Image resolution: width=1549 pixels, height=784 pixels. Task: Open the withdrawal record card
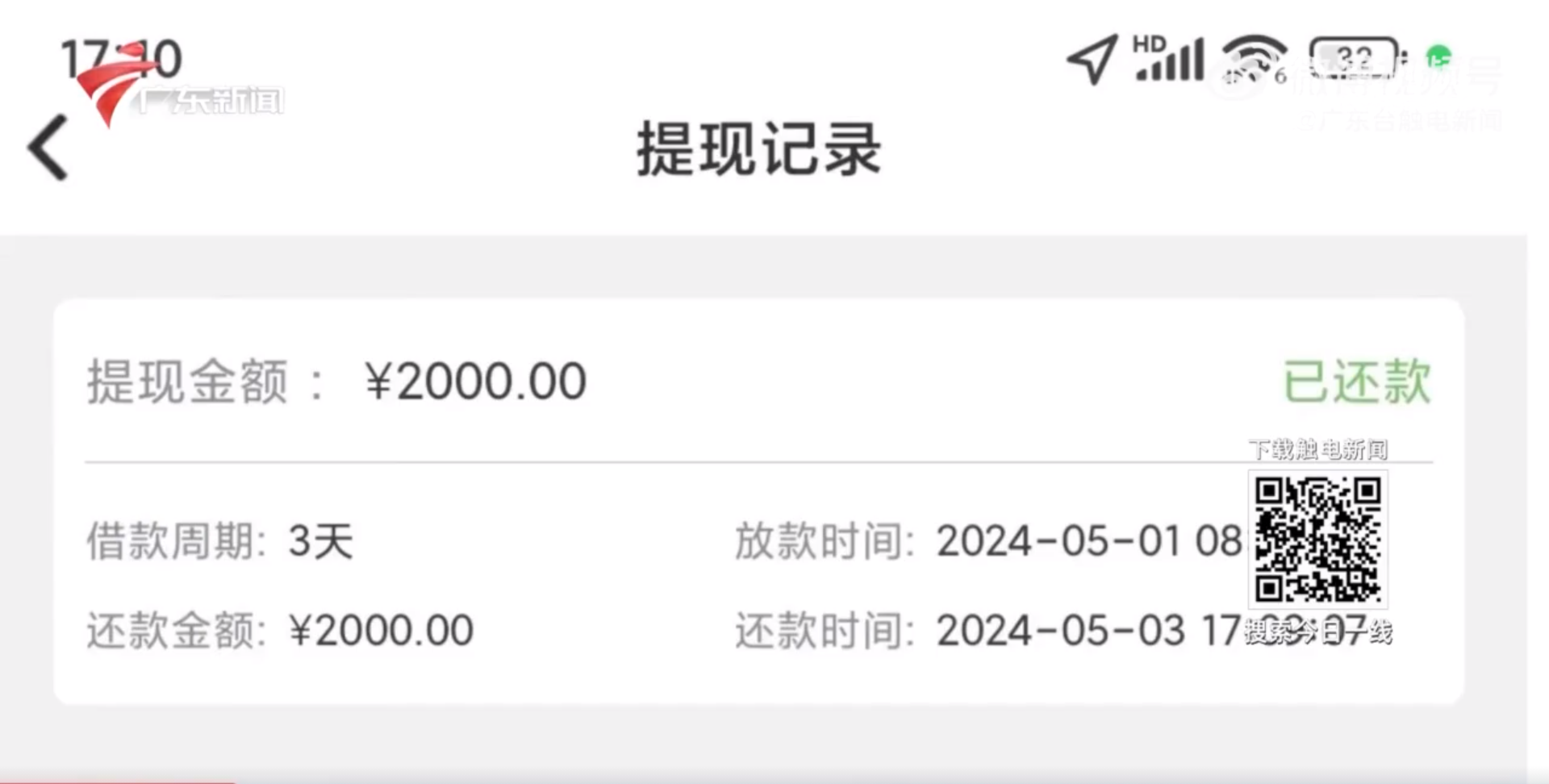[759, 502]
